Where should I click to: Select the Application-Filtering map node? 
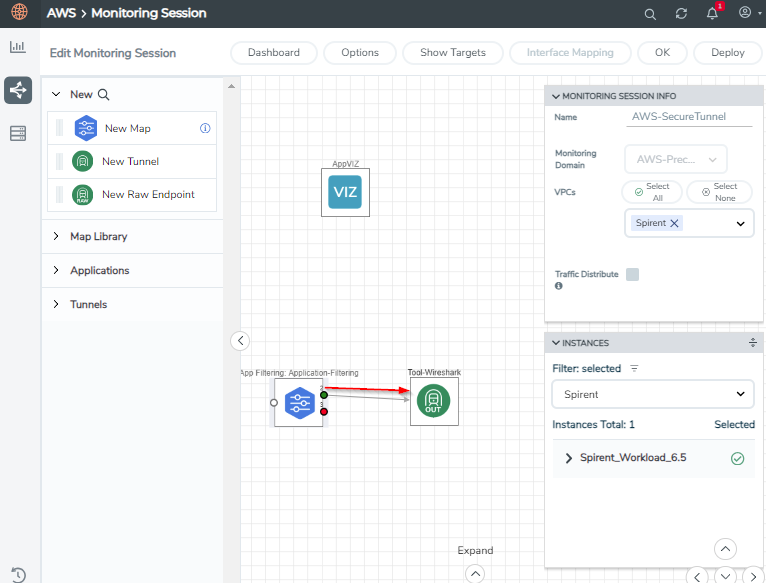pyautogui.click(x=298, y=402)
